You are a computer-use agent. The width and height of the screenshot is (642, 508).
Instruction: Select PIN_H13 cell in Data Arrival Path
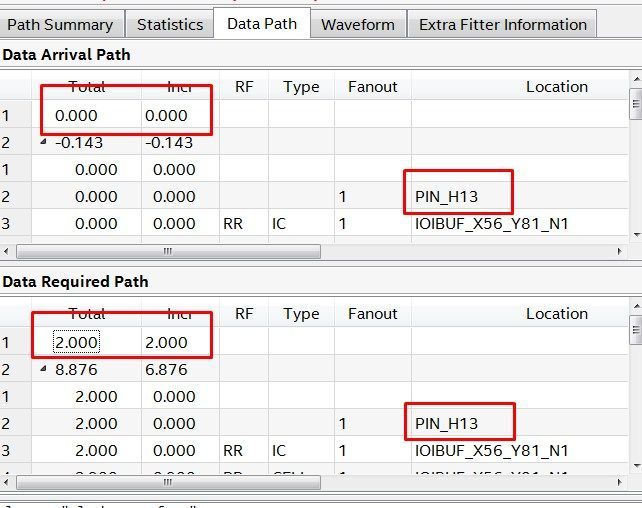[446, 197]
